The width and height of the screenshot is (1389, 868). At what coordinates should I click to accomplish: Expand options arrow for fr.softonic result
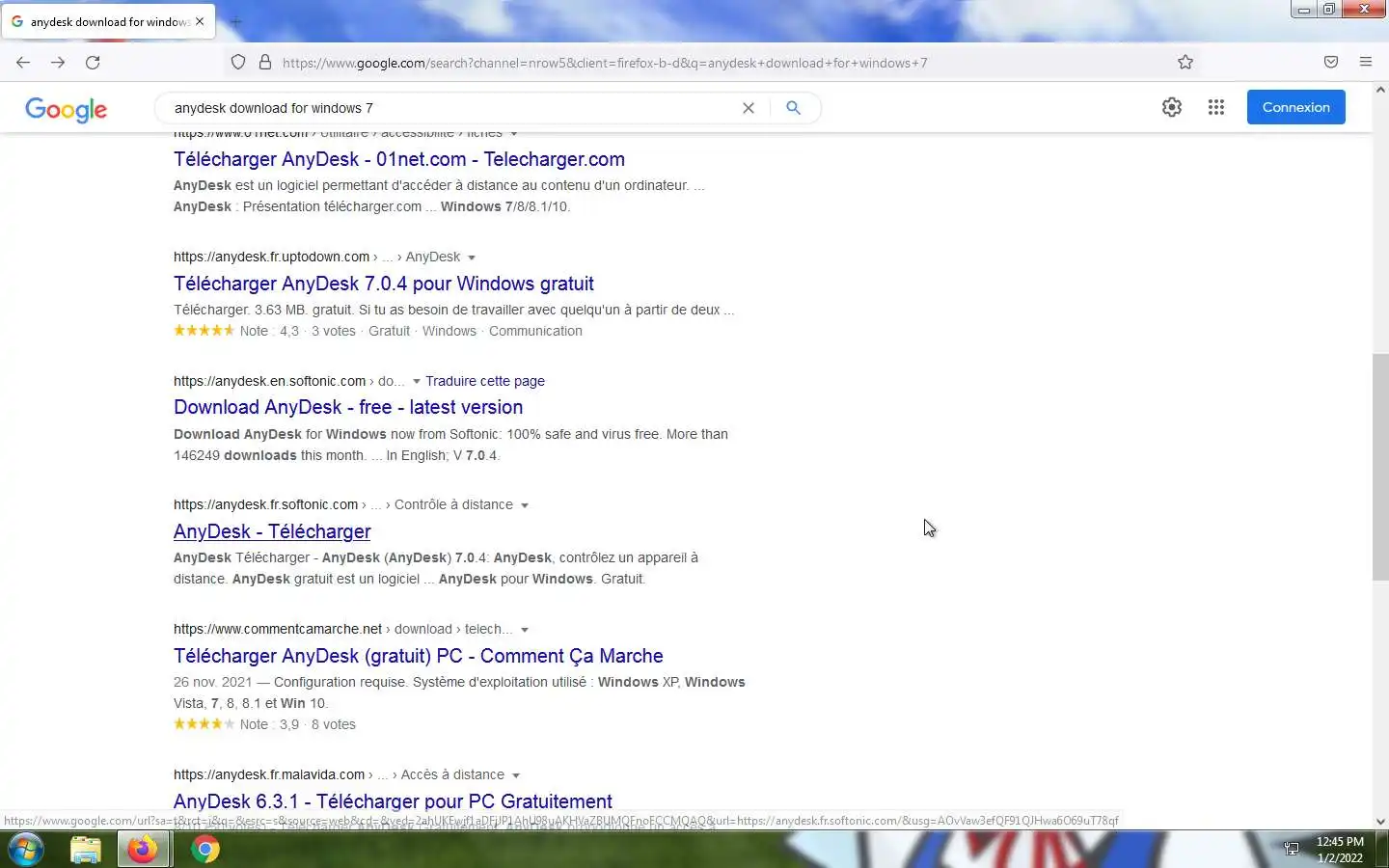click(525, 505)
